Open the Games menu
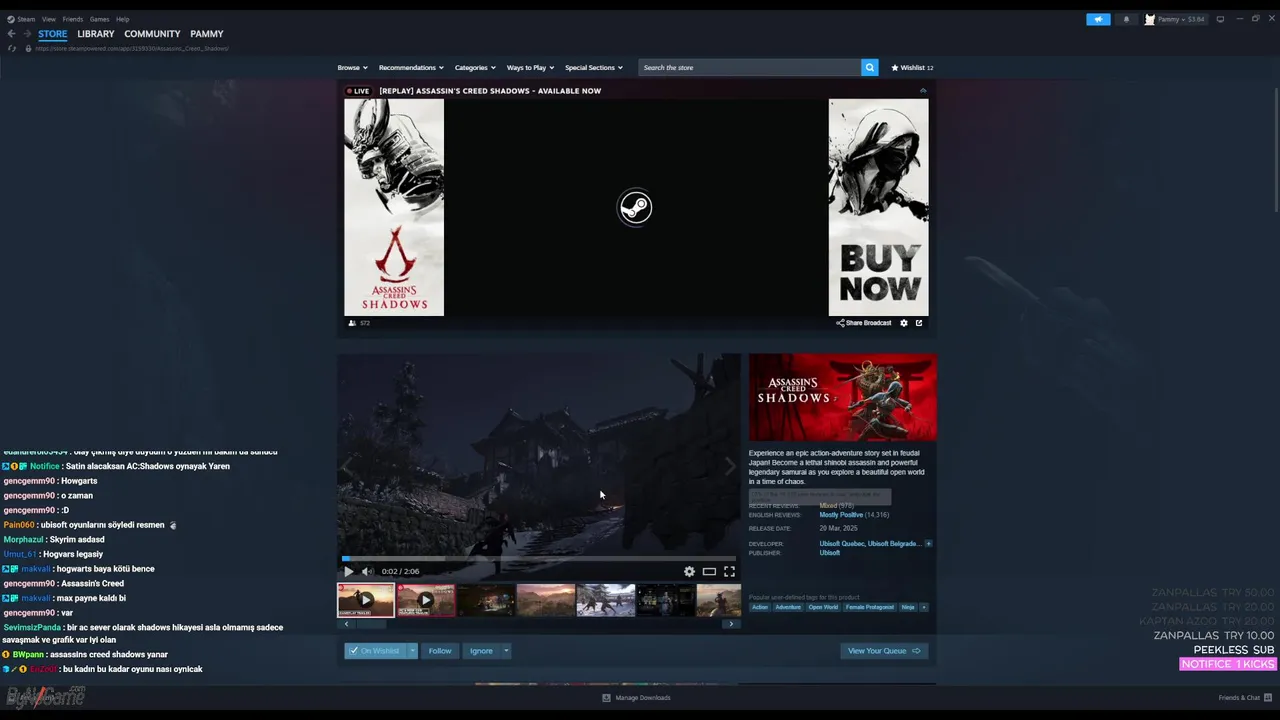This screenshot has width=1280, height=720. pos(100,19)
